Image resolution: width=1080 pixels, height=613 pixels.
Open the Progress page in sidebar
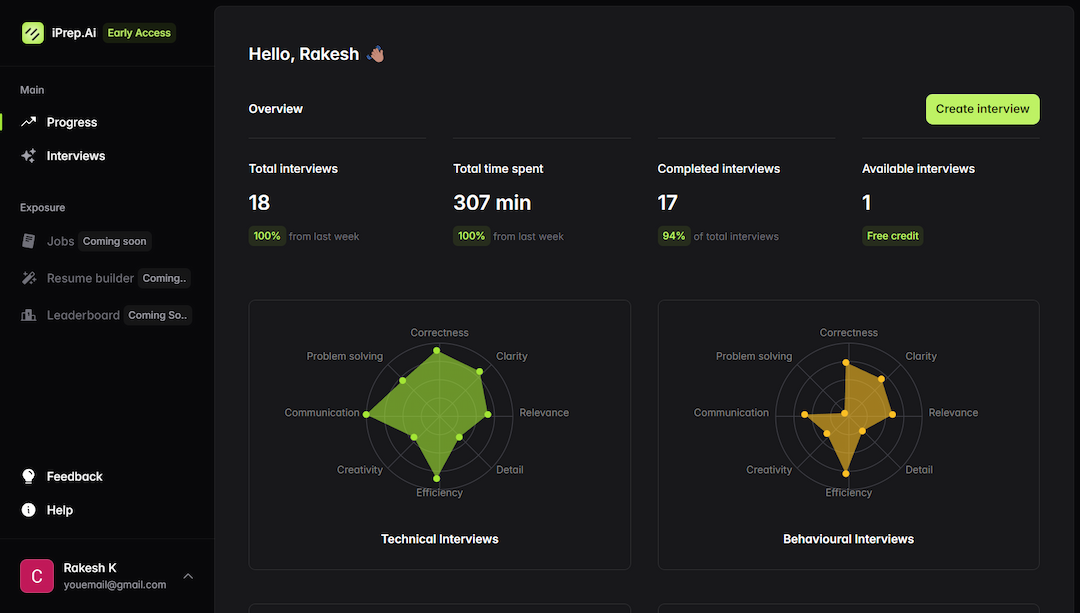(x=72, y=122)
